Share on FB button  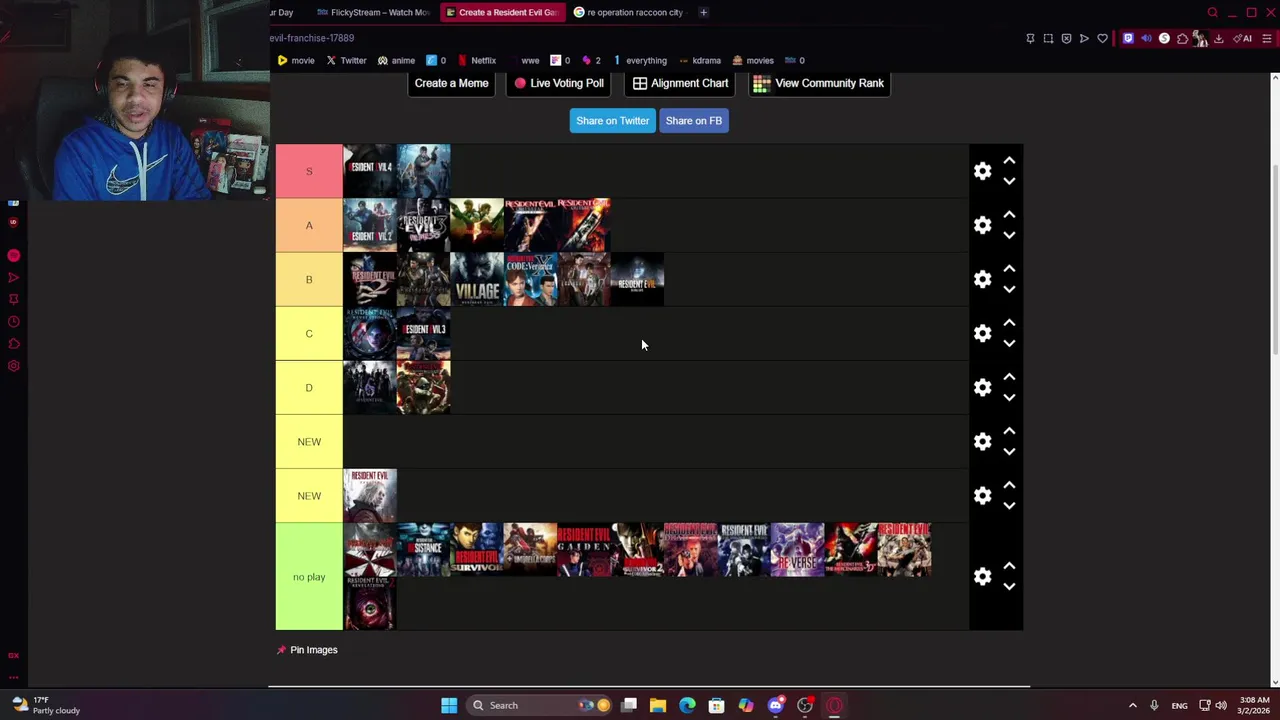[693, 120]
